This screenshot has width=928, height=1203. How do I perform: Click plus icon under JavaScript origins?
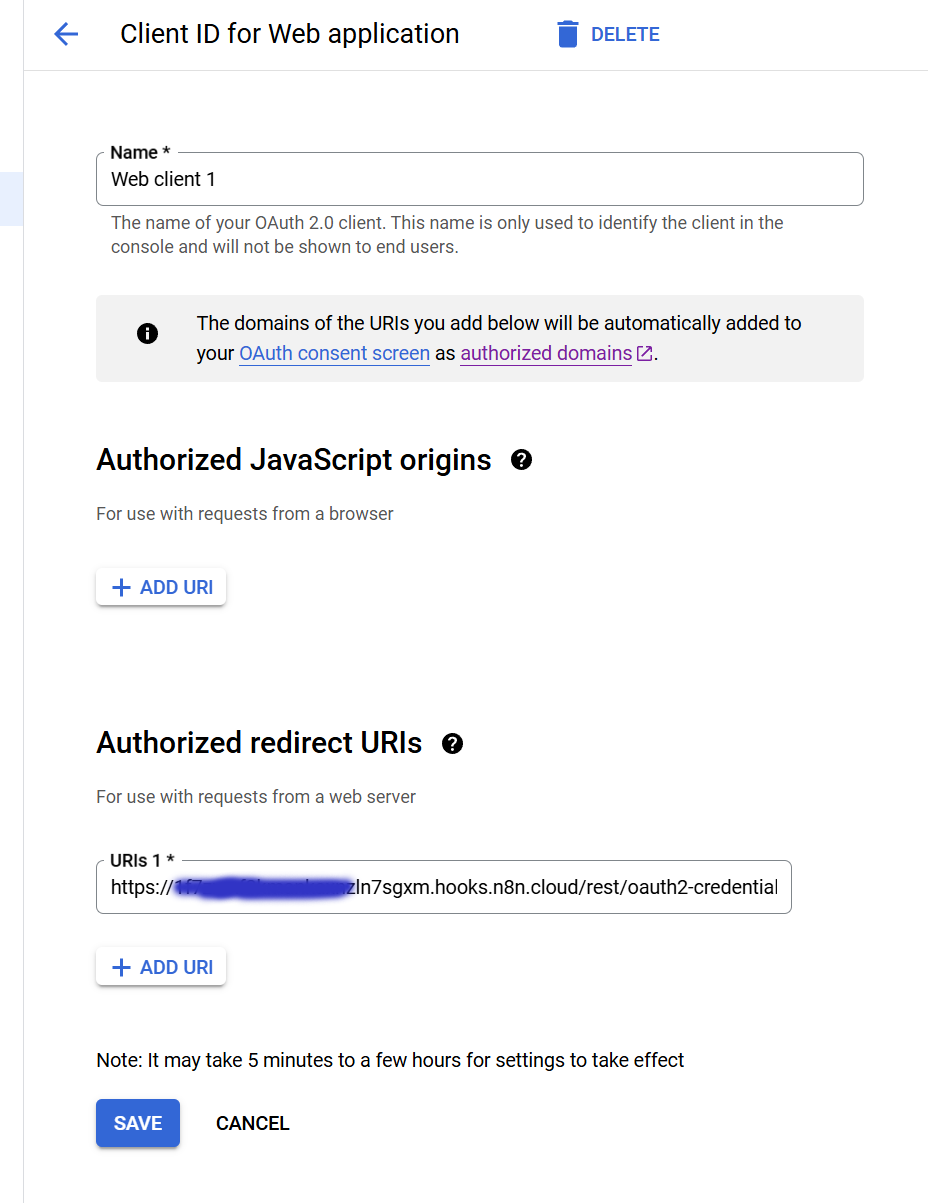click(x=121, y=587)
